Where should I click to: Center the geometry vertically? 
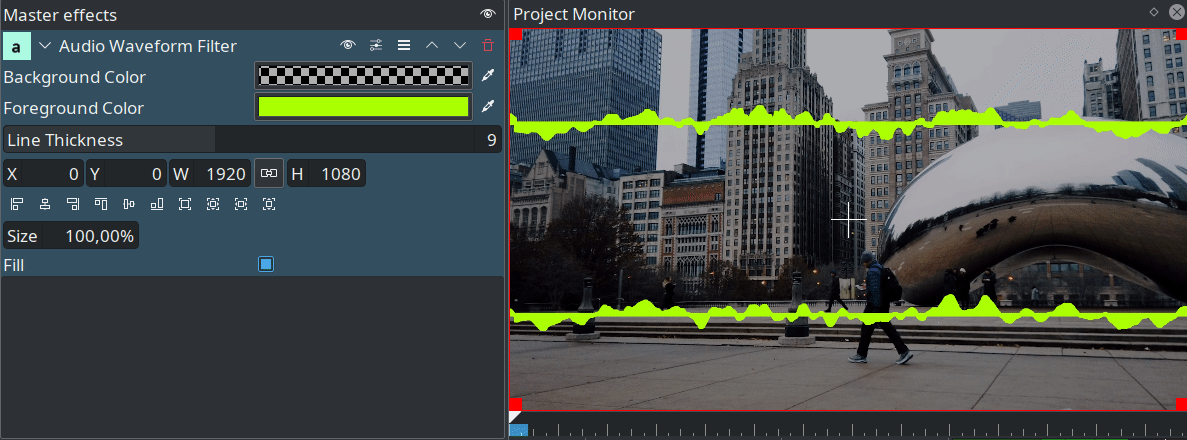coord(129,204)
